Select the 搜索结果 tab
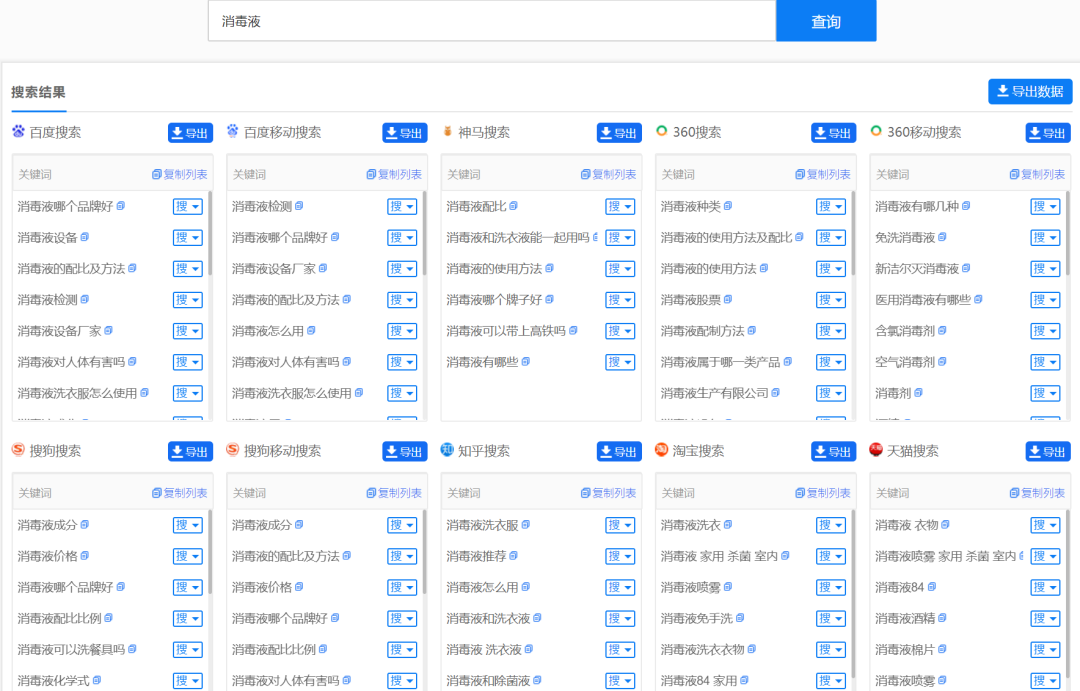The width and height of the screenshot is (1080, 691). point(39,92)
